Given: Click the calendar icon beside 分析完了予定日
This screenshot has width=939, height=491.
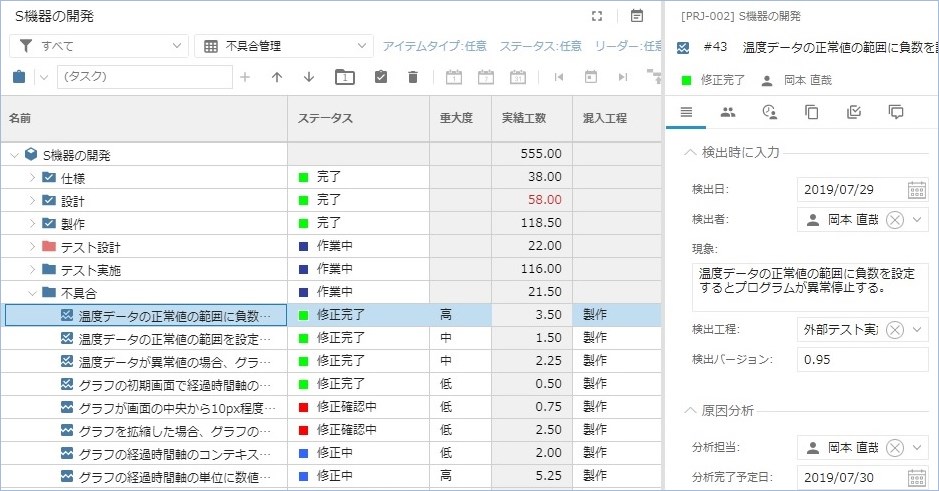Looking at the screenshot, I should click(916, 477).
